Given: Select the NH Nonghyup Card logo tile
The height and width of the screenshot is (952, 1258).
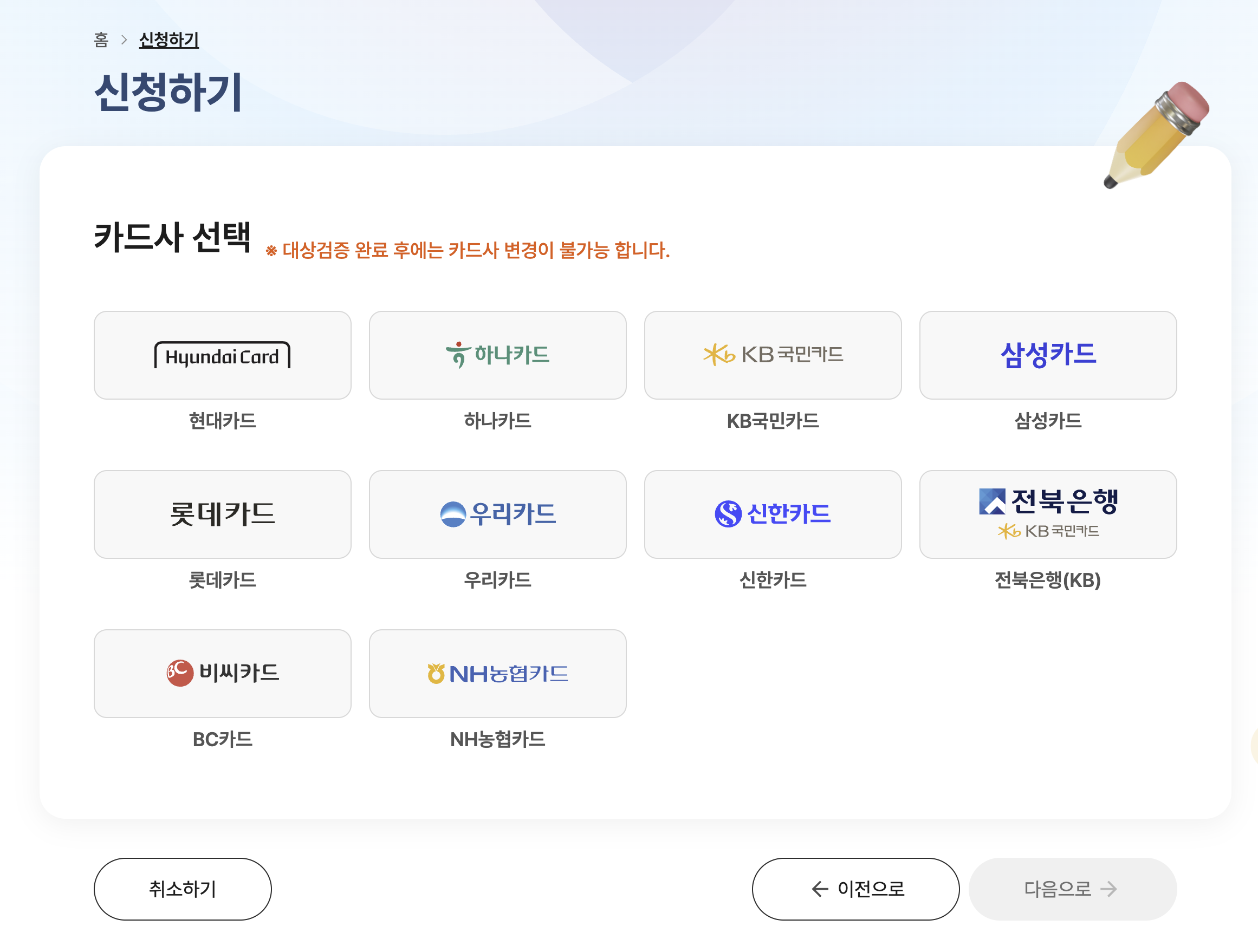Looking at the screenshot, I should [498, 674].
